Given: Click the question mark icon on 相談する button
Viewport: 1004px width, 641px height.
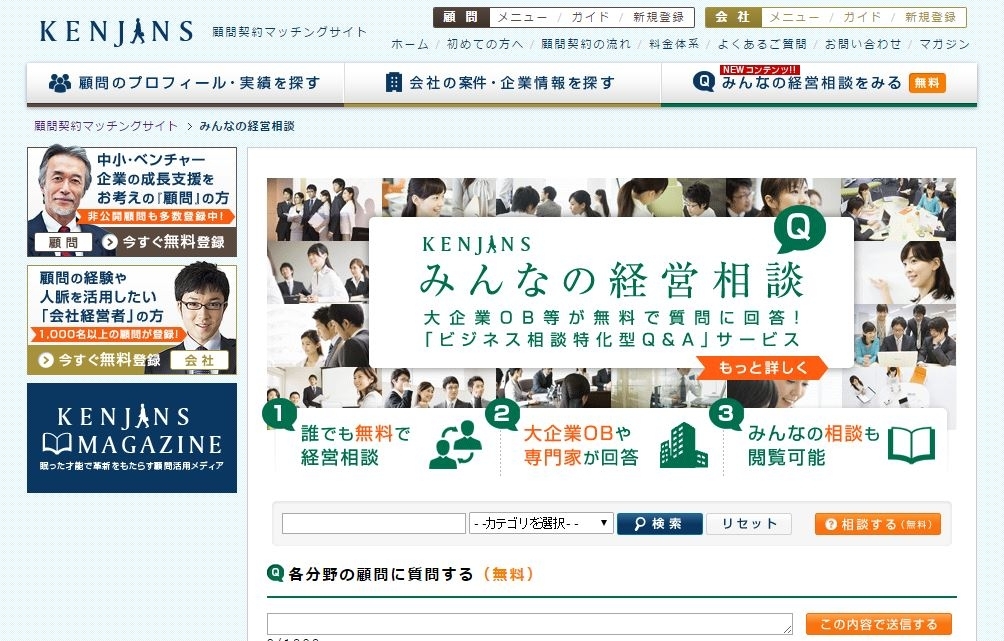Looking at the screenshot, I should pyautogui.click(x=830, y=524).
